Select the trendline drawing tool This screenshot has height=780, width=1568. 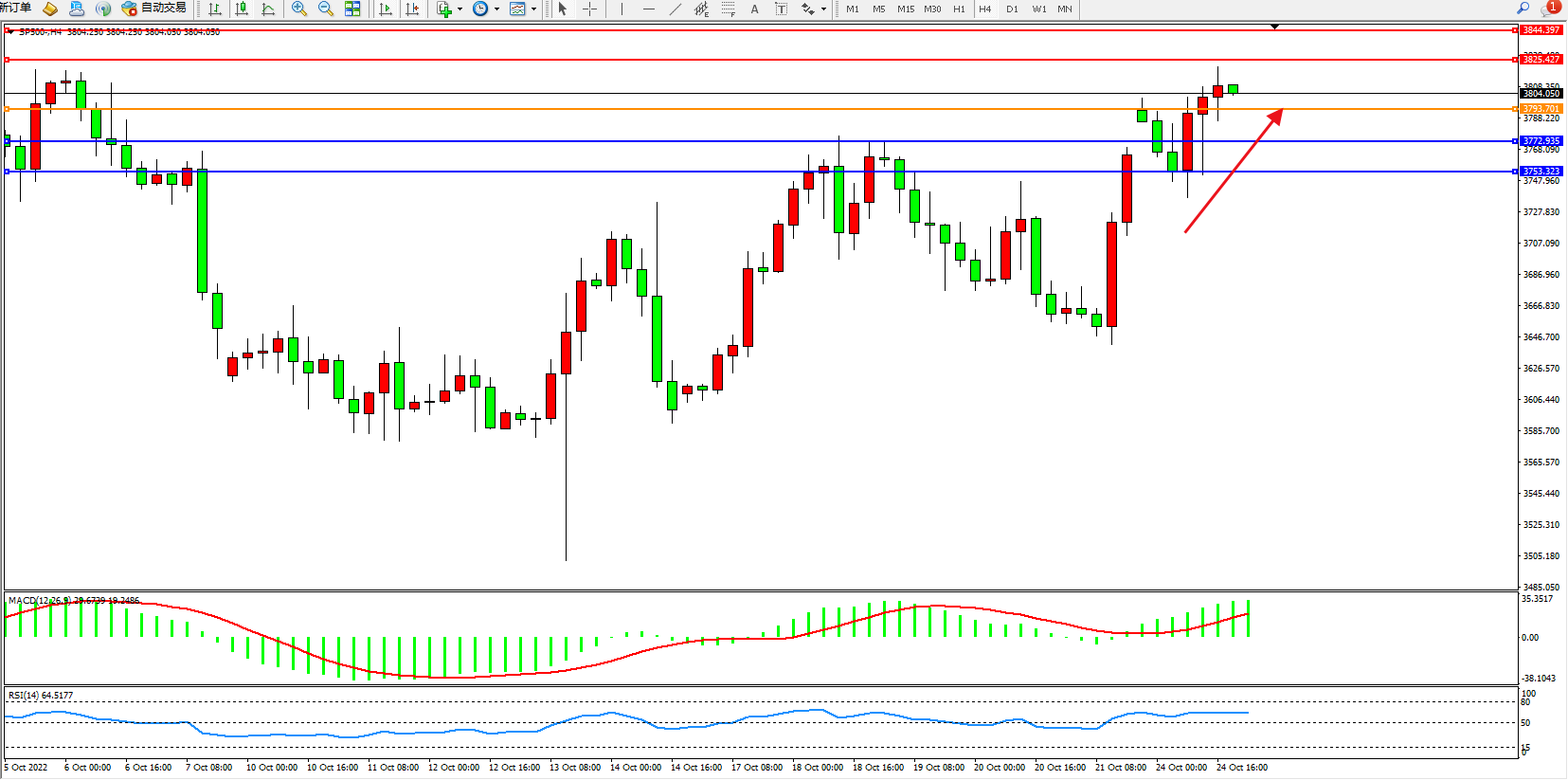pos(675,9)
